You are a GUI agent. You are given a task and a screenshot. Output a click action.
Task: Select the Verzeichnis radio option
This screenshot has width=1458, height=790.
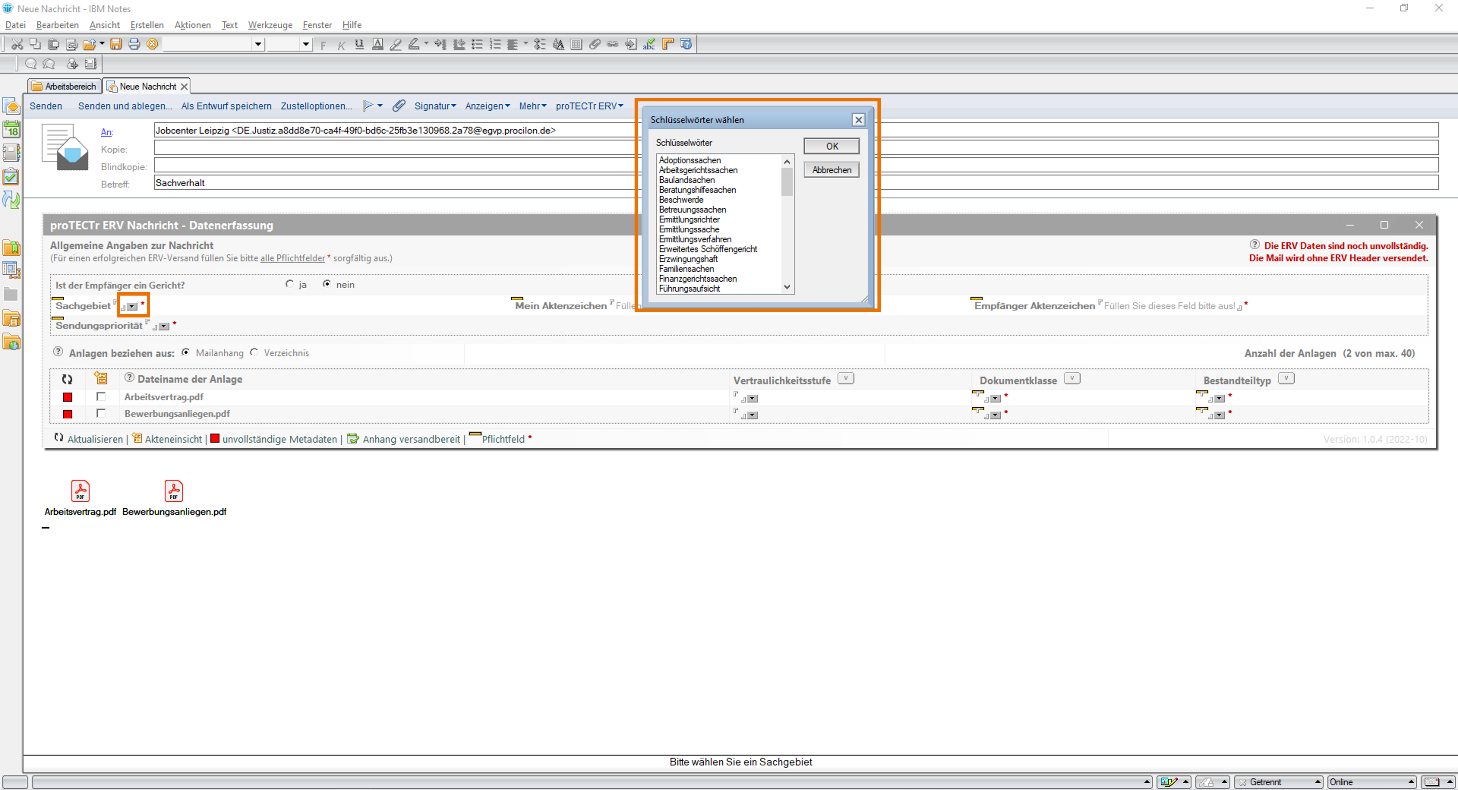(254, 352)
